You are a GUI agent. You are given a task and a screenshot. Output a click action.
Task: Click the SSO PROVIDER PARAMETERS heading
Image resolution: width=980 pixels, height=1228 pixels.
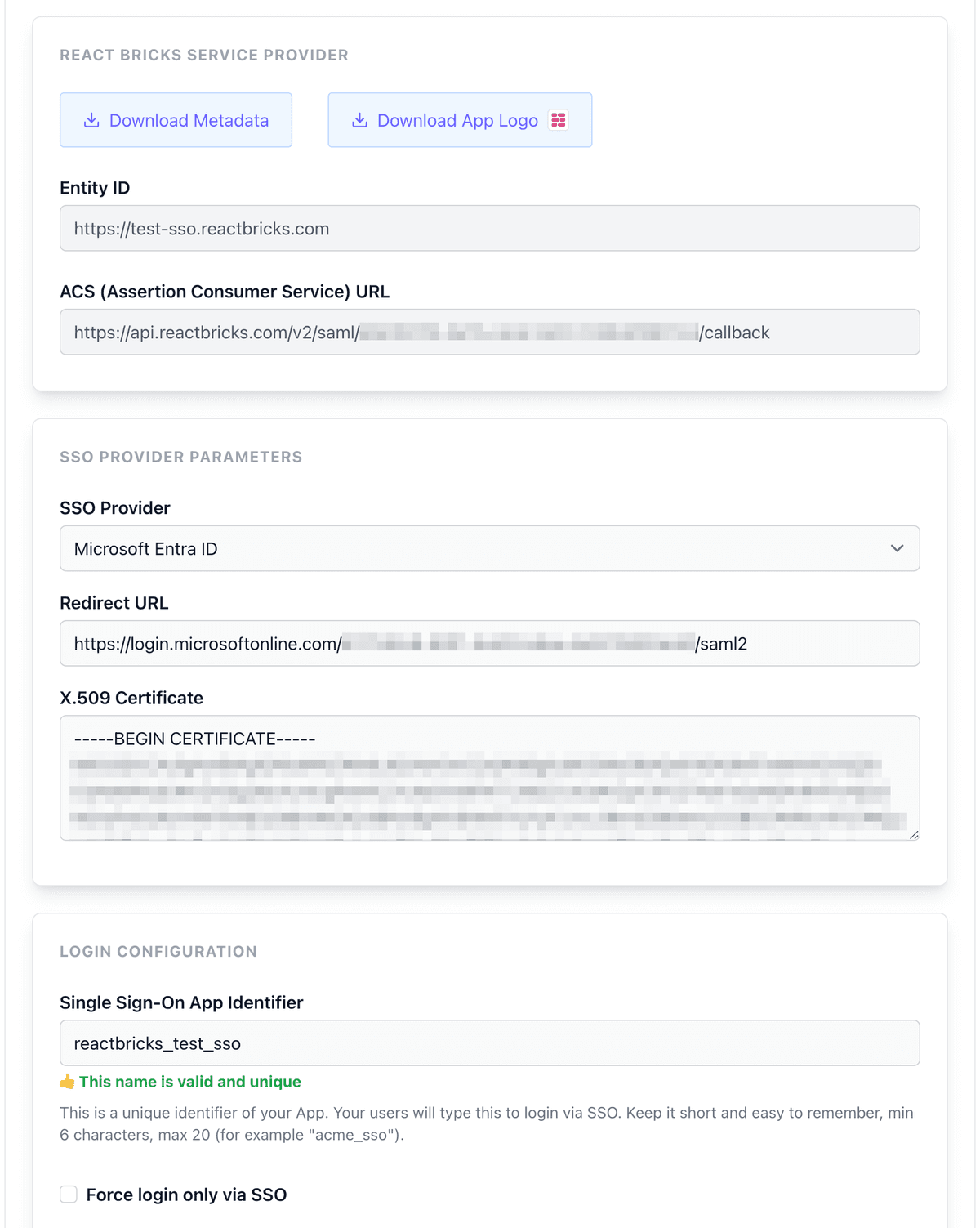click(x=180, y=457)
